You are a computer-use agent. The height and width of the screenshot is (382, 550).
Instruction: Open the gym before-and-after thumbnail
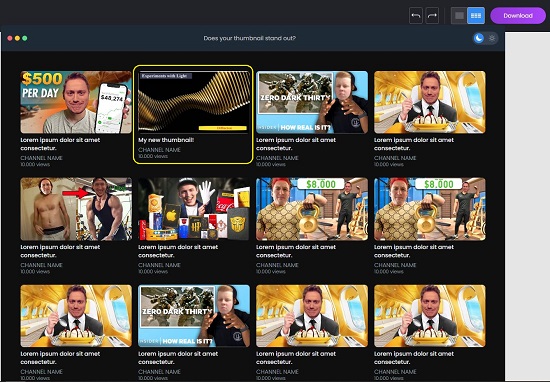(76, 209)
